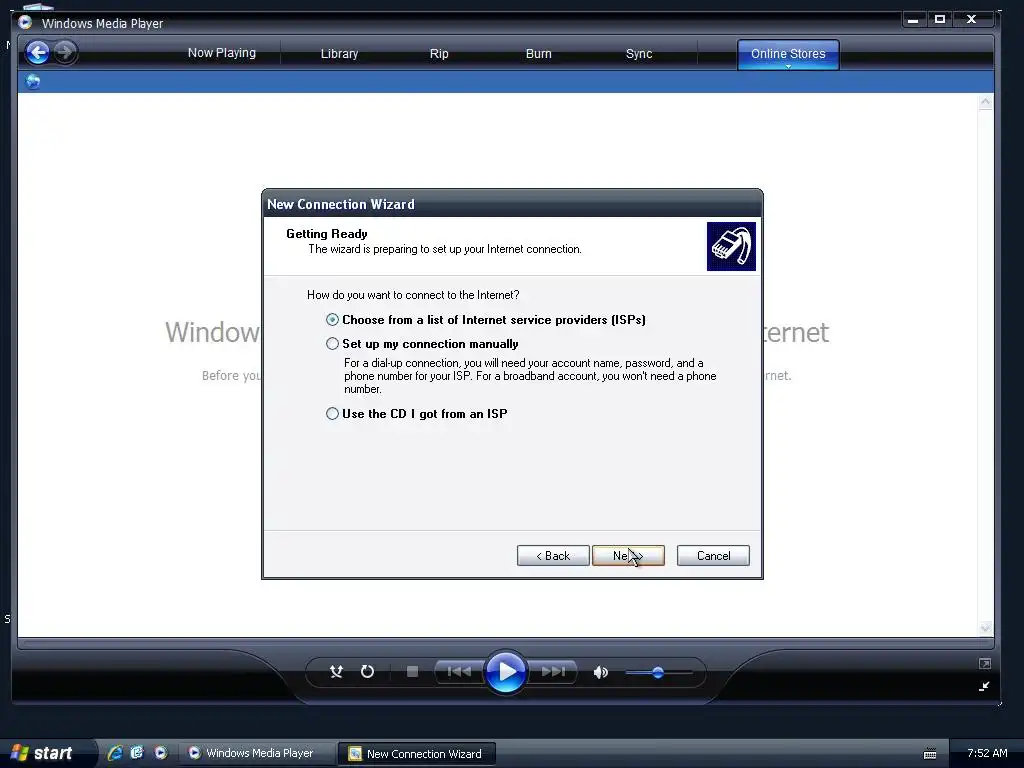Stop playback with the square Stop button
Viewport: 1024px width, 768px height.
[412, 671]
